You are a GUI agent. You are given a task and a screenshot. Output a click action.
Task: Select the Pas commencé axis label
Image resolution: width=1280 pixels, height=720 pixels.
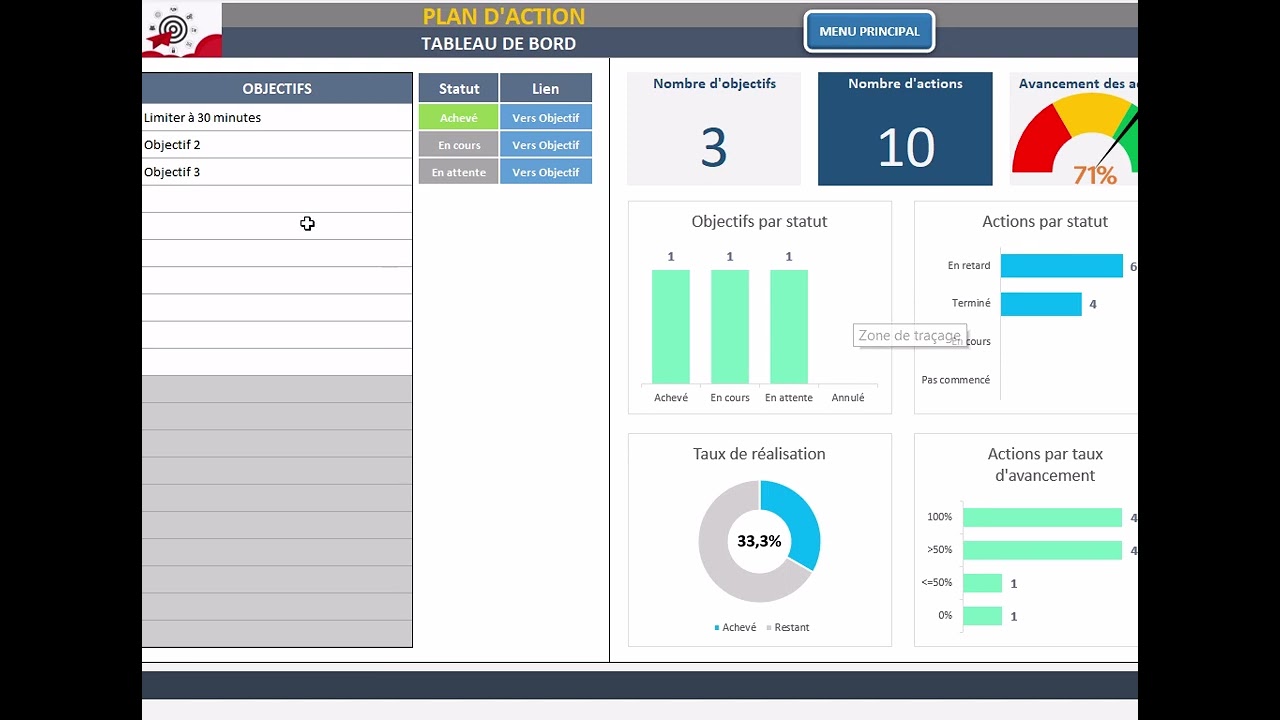[956, 380]
